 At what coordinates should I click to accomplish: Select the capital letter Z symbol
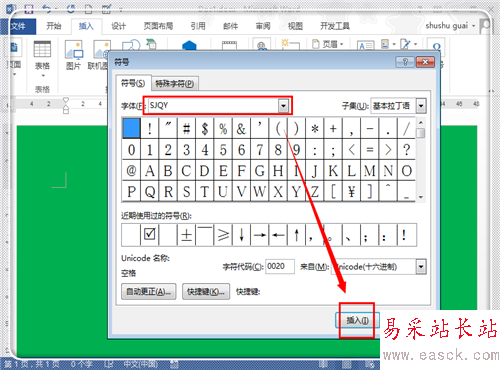pos(315,191)
